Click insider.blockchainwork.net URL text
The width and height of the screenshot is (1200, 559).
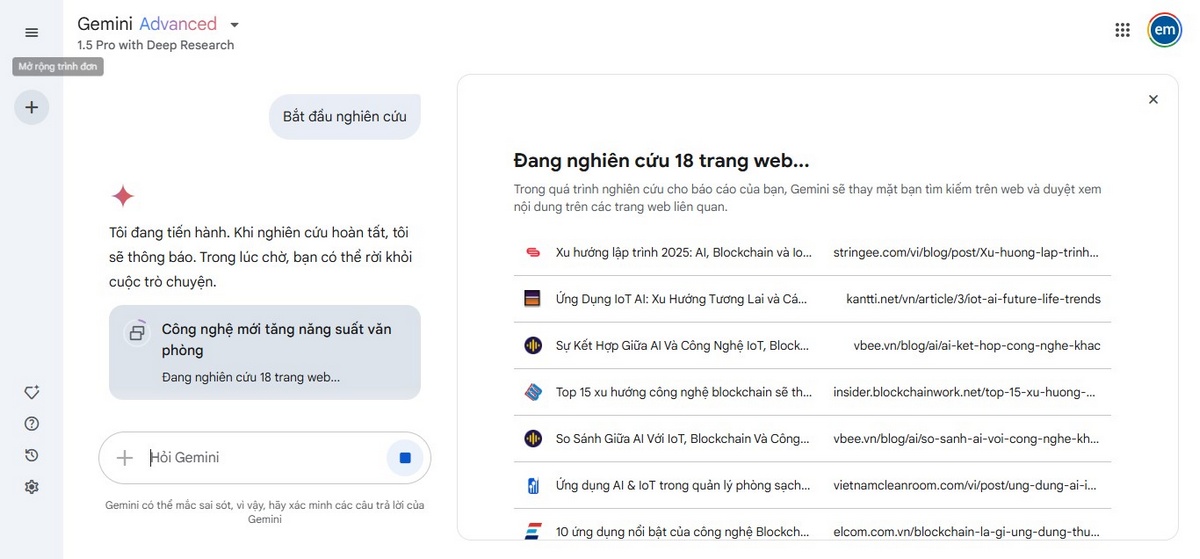pos(965,392)
